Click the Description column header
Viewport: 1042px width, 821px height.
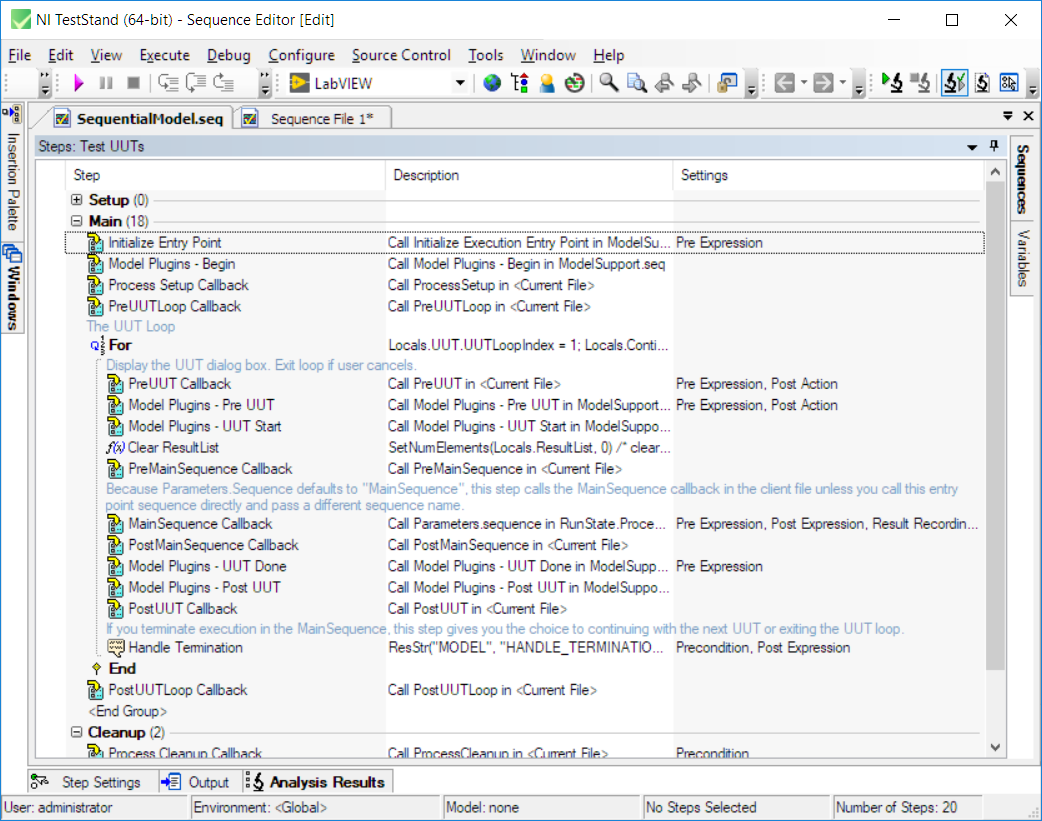coord(426,175)
